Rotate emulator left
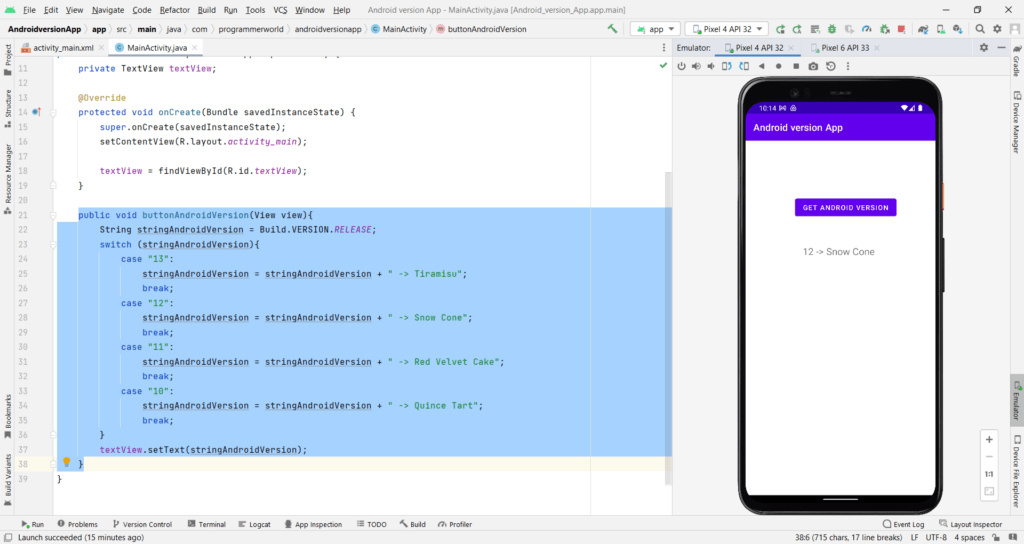Screen dimensions: 1024x544 tap(727, 66)
